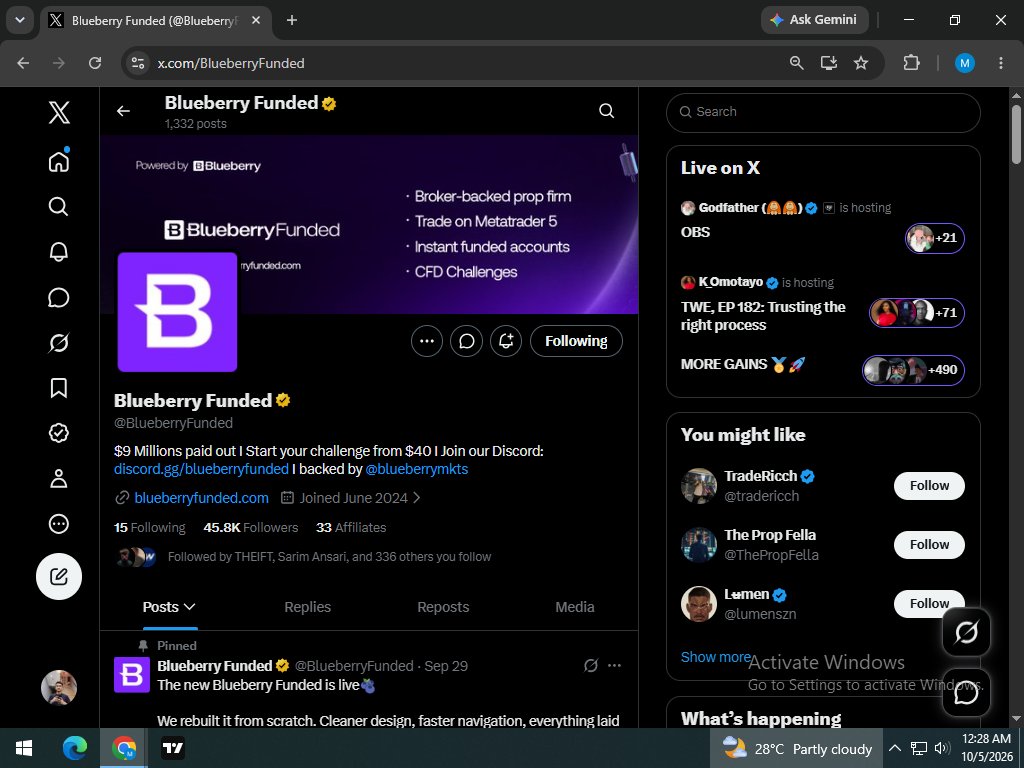The image size is (1024, 768).
Task: Open TradingView from the taskbar
Action: [x=173, y=748]
